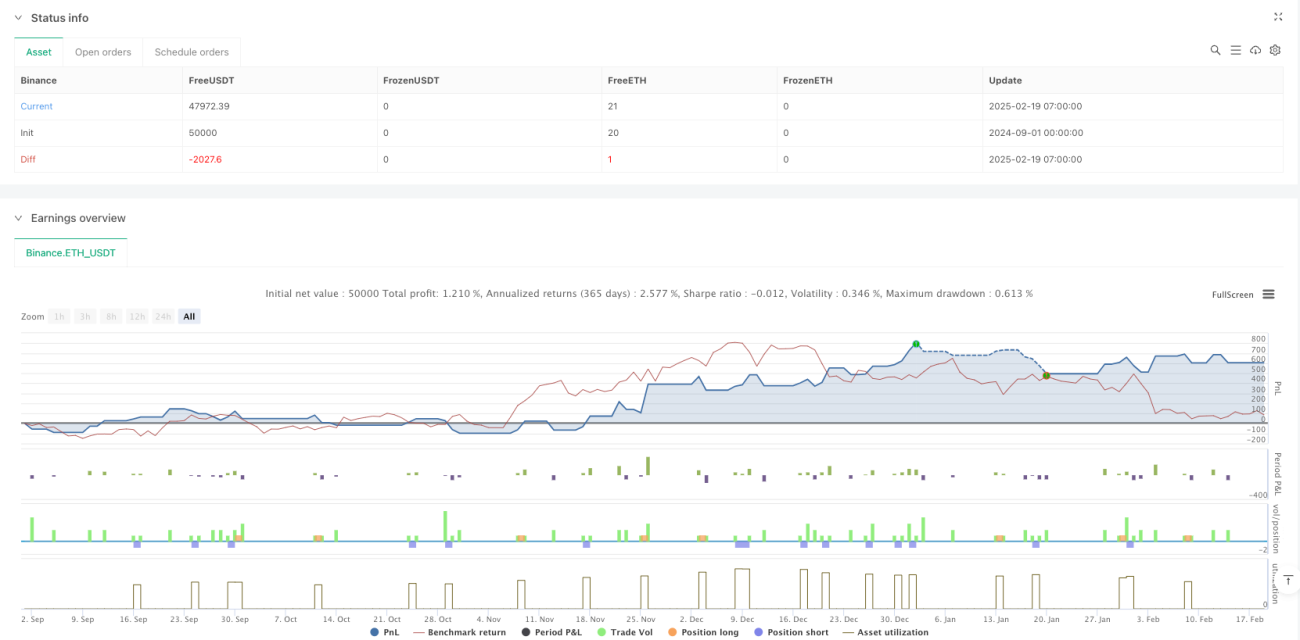The width and height of the screenshot is (1300, 640).
Task: Click the cloud download icon
Action: click(x=1256, y=50)
